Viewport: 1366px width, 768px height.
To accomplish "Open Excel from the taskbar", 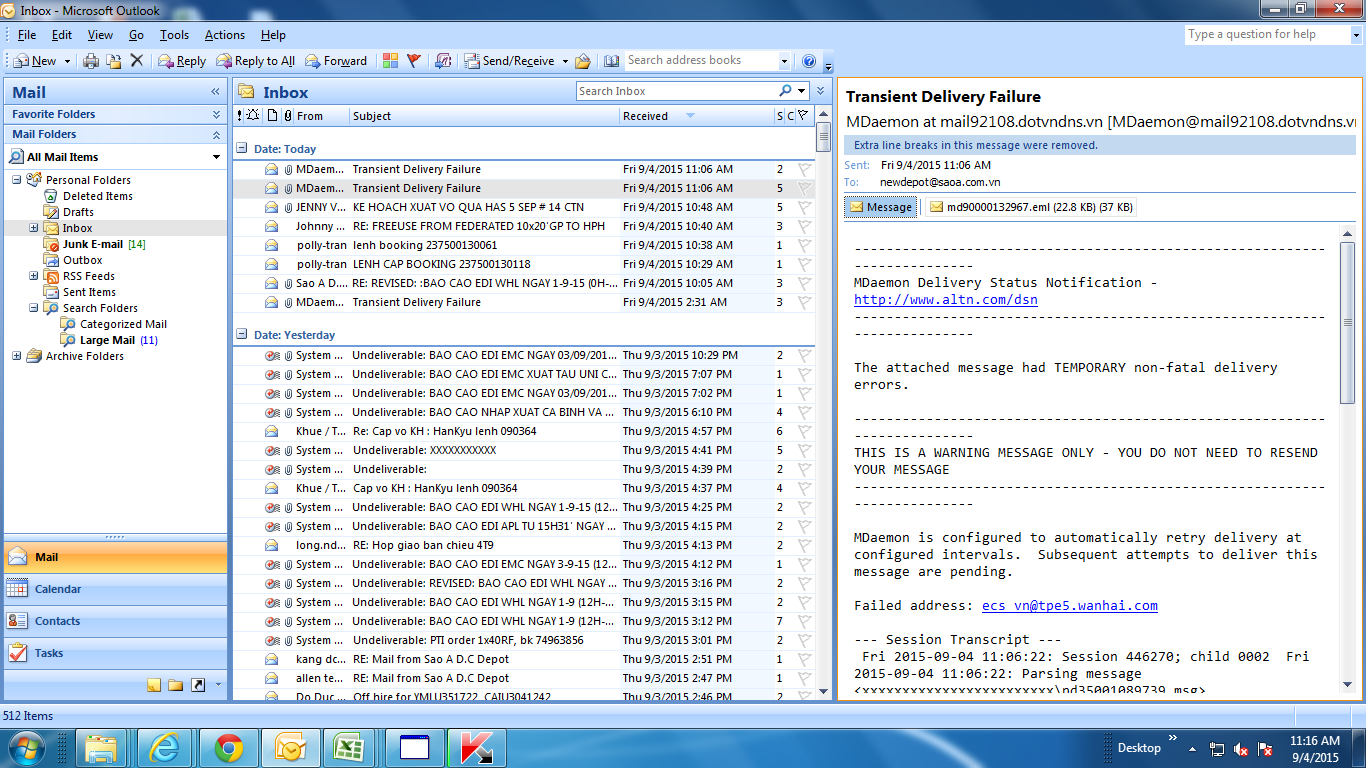I will pos(348,748).
